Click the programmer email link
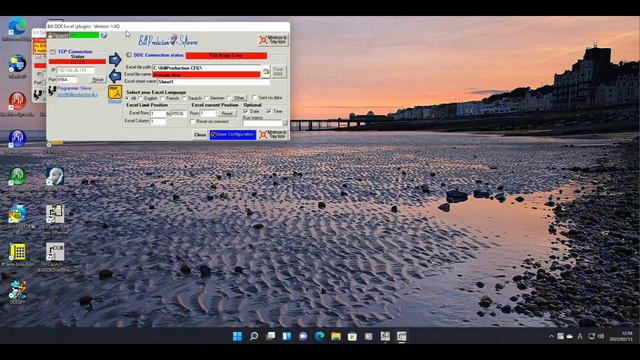The image size is (640, 360). (77, 94)
